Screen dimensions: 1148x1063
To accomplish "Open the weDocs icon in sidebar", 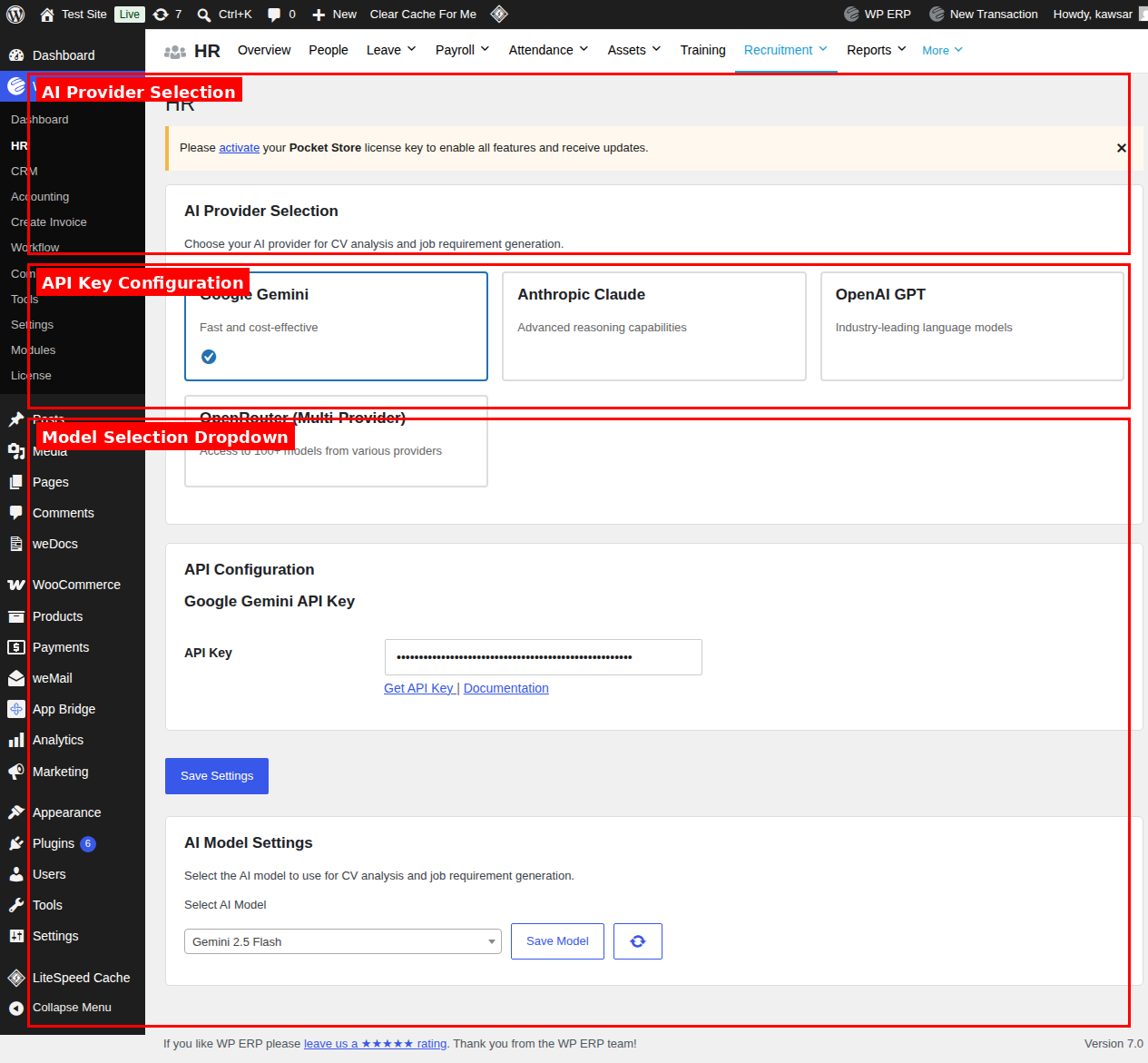I will (x=16, y=544).
